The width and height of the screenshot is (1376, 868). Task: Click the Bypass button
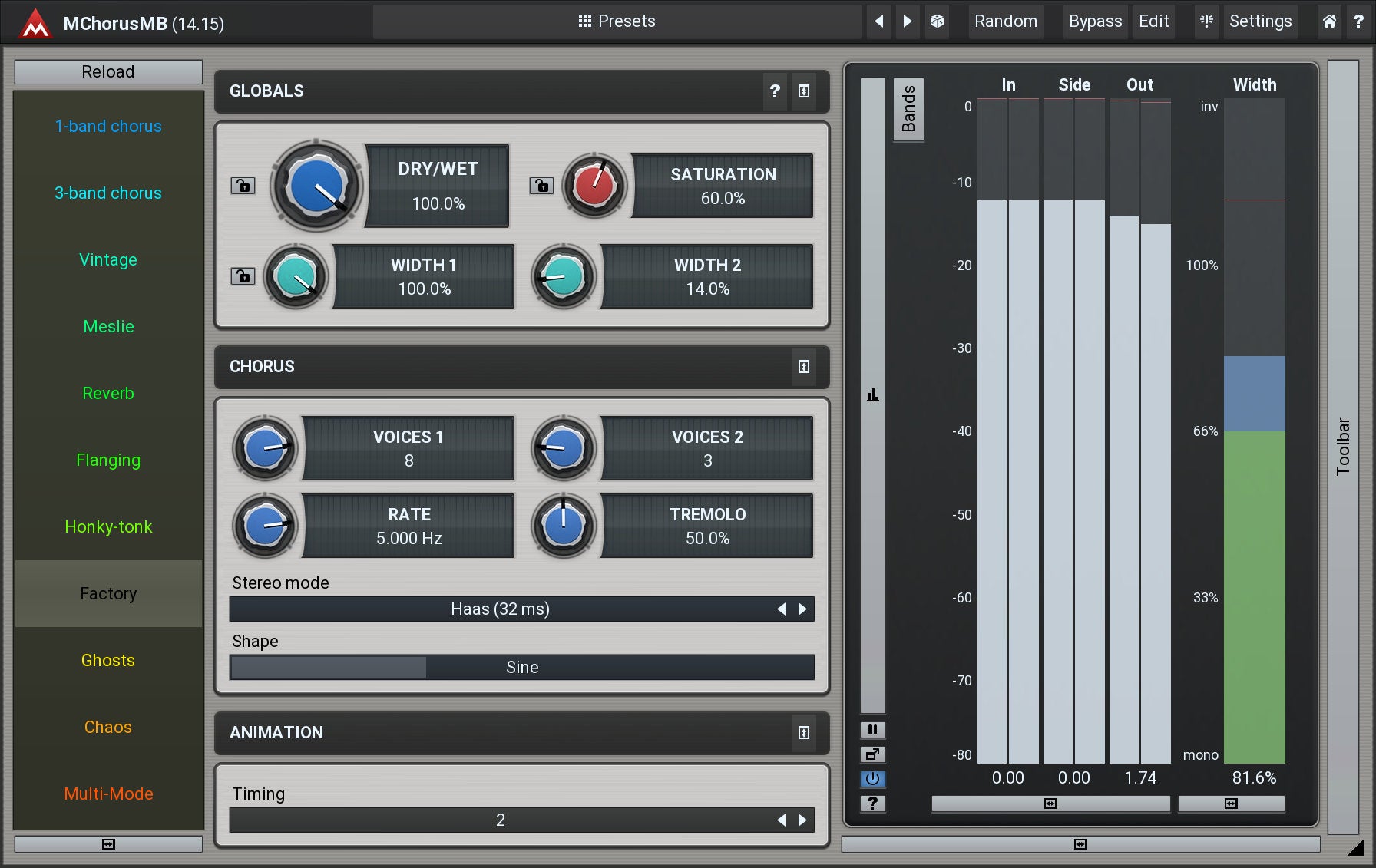[x=1095, y=21]
